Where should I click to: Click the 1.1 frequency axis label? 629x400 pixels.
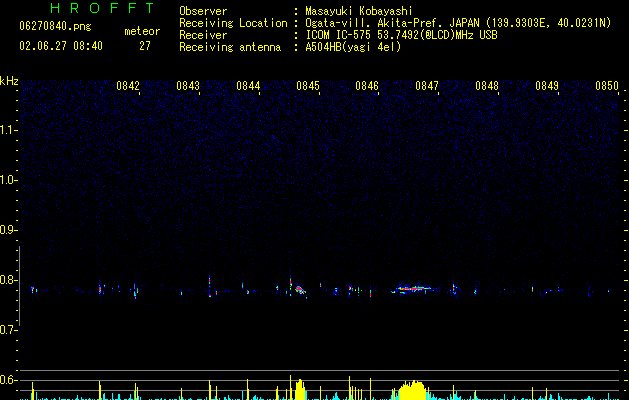click(x=9, y=130)
